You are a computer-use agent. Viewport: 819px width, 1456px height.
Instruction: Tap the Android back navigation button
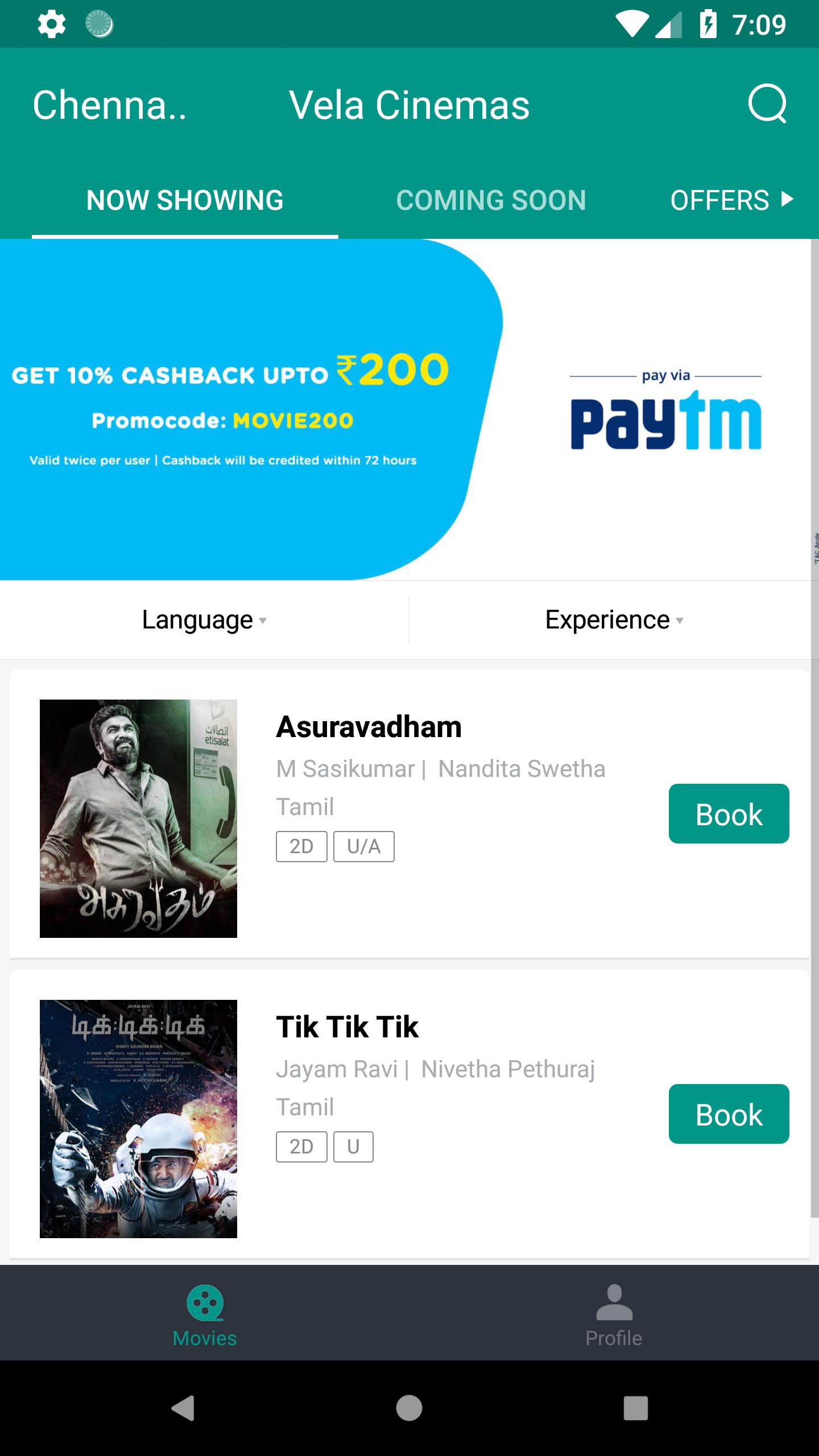click(183, 1408)
